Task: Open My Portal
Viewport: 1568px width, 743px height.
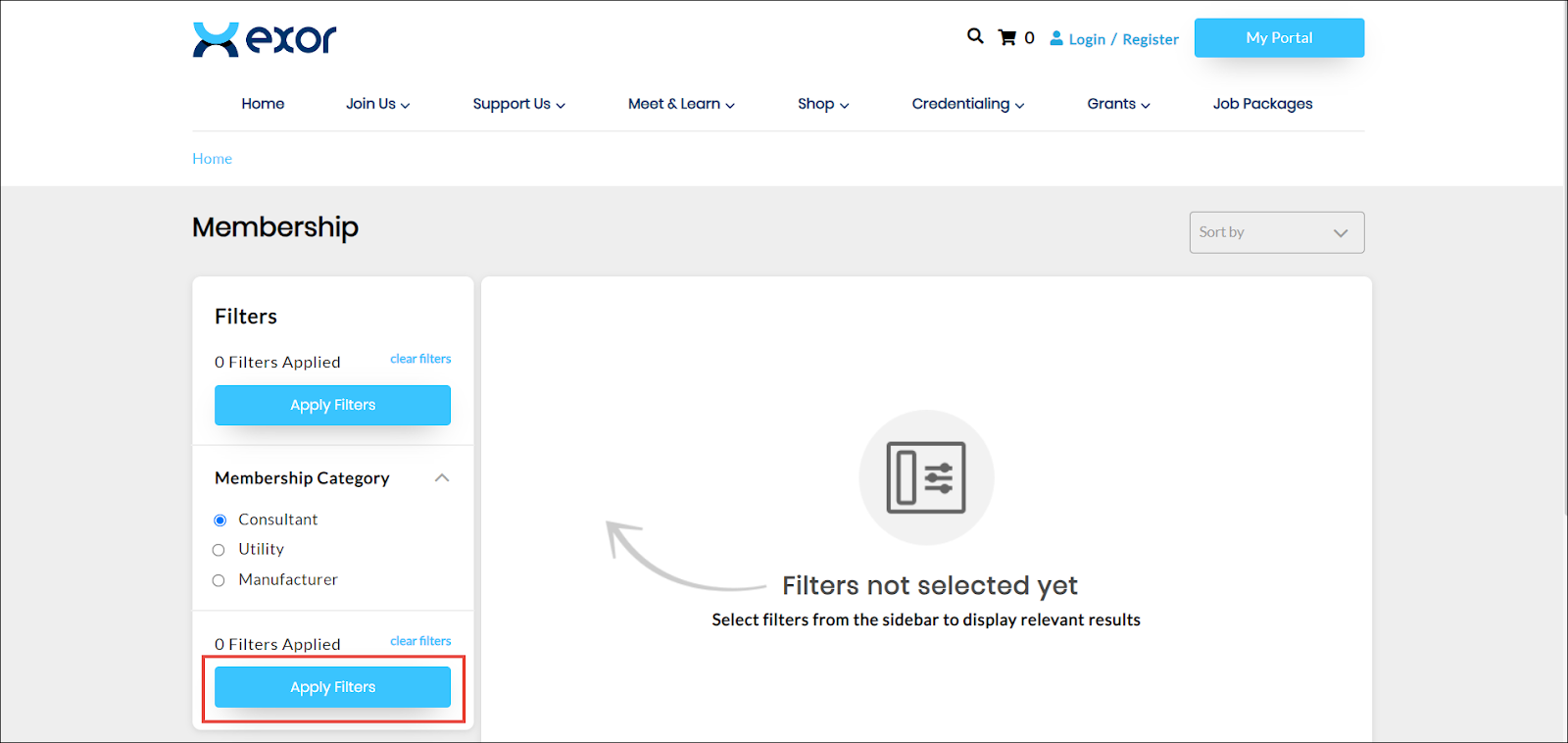Action: click(x=1279, y=38)
